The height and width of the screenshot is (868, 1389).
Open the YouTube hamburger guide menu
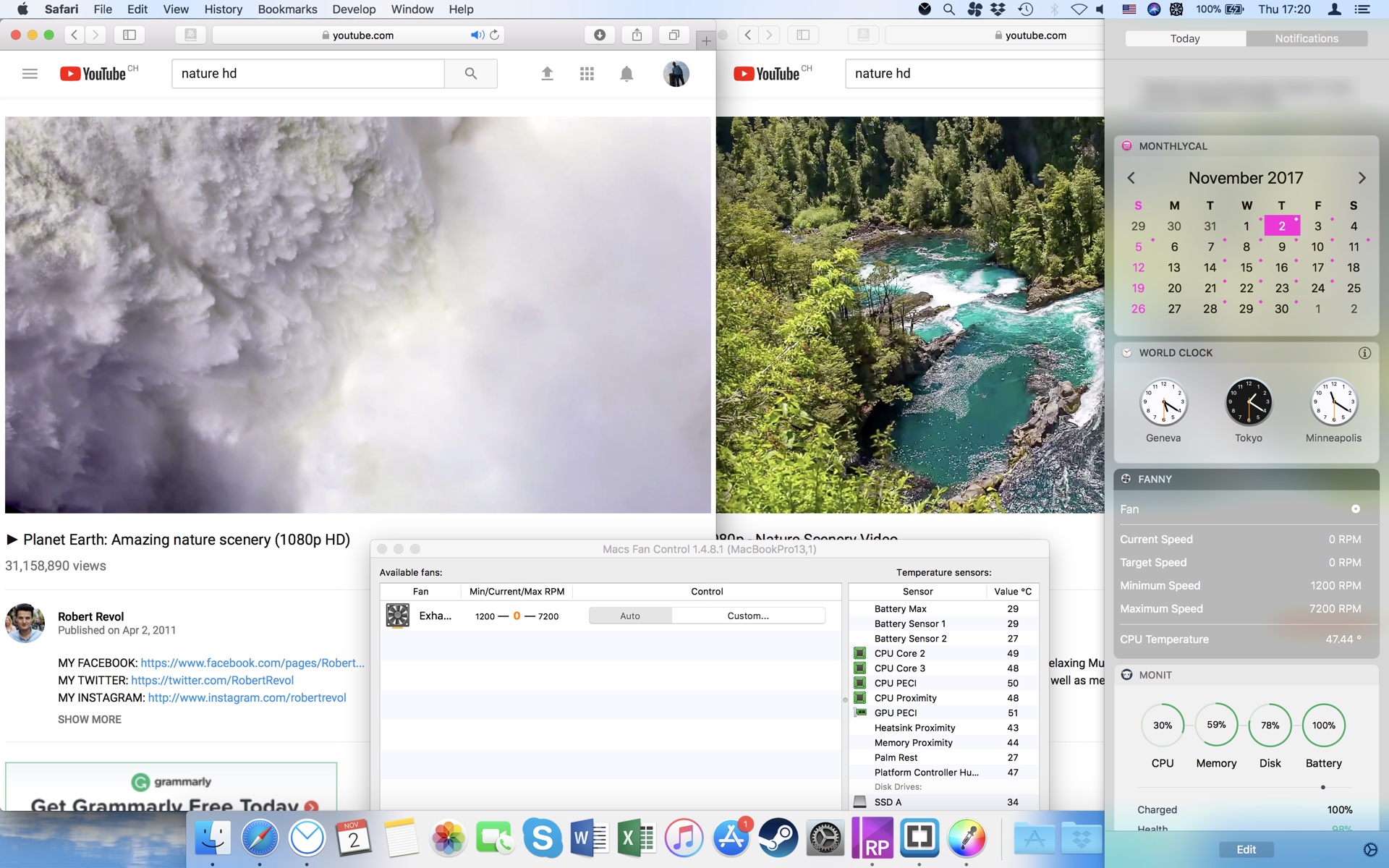[30, 74]
